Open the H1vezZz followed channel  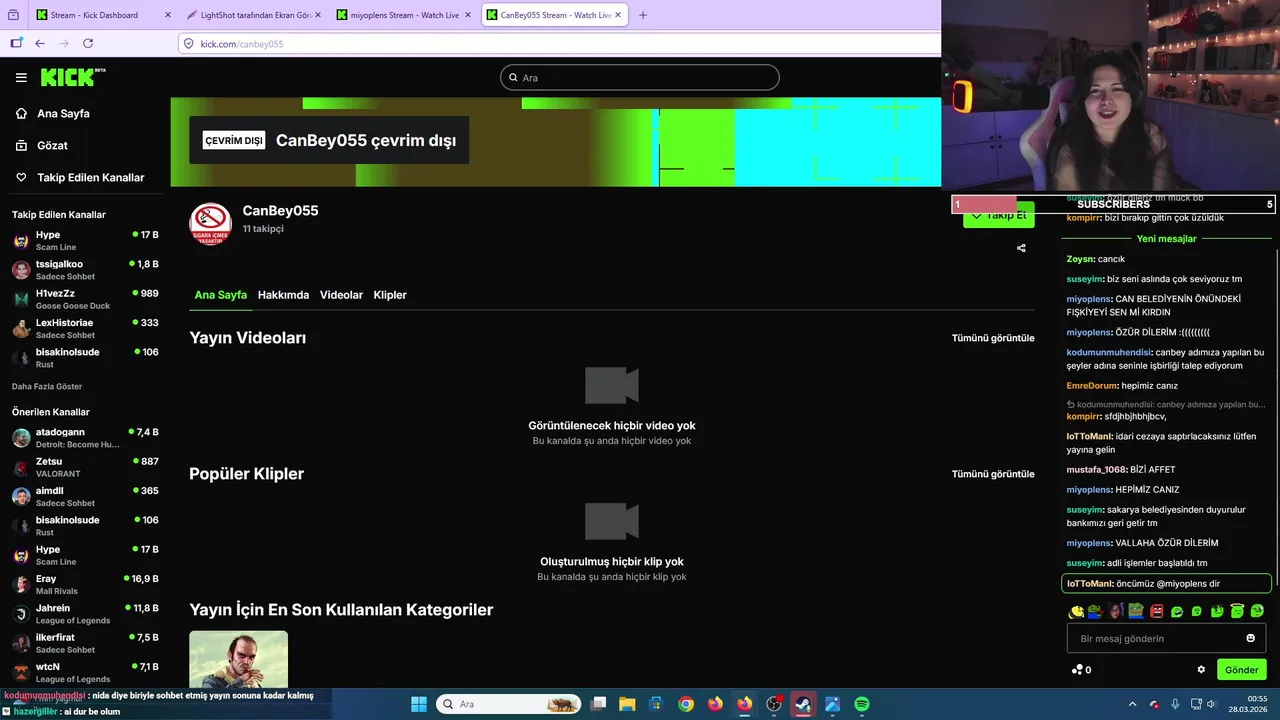85,299
